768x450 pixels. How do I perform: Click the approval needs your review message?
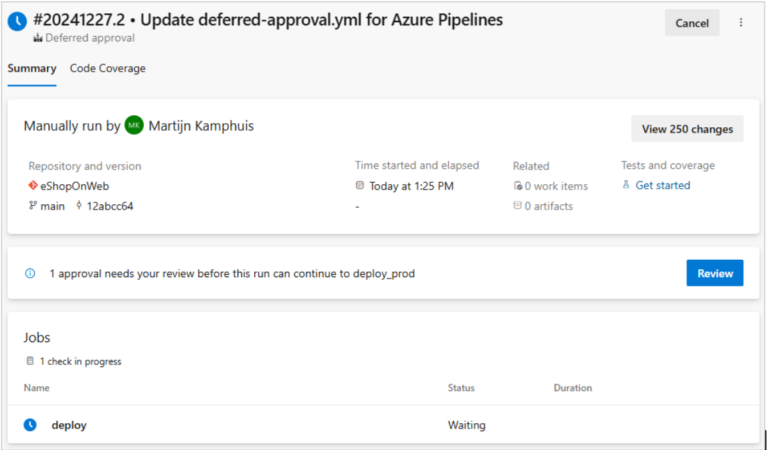point(232,273)
